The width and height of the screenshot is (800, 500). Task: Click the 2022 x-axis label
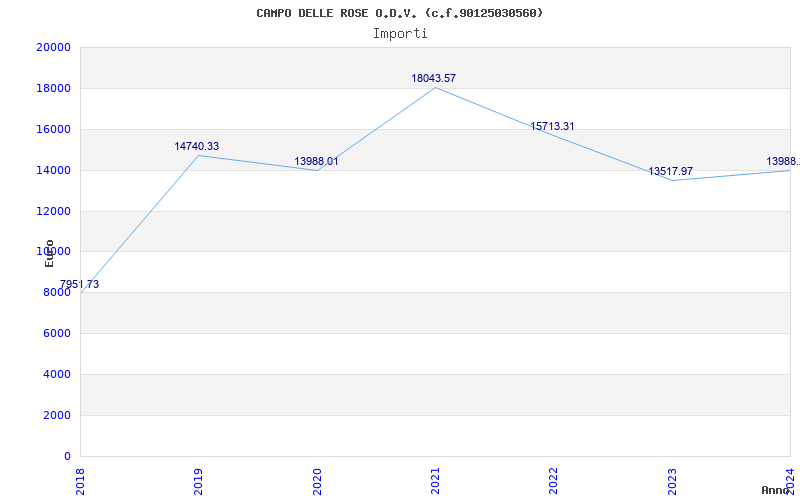(x=554, y=482)
